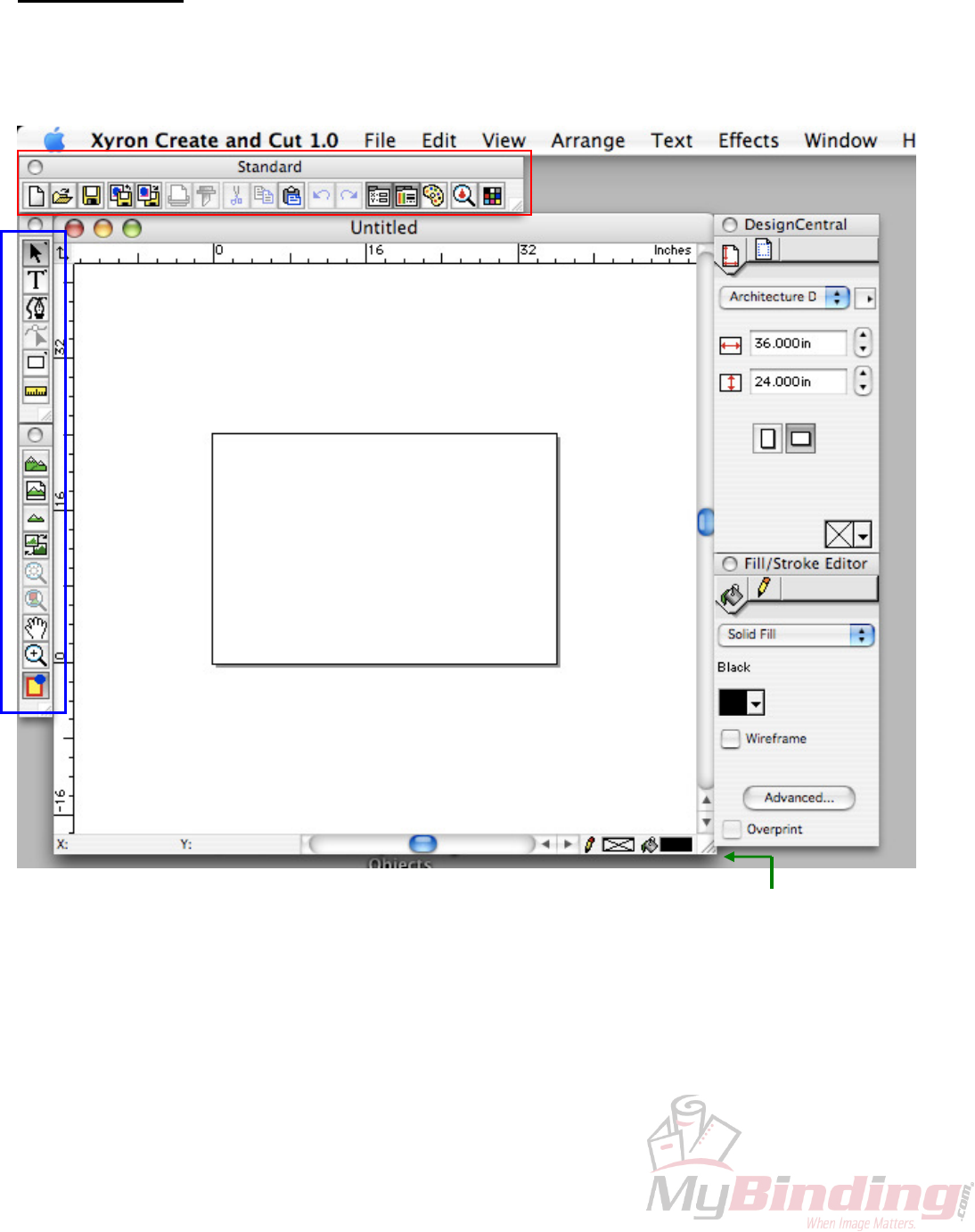
Task: Click the small mountain zoom out icon
Action: [36, 518]
